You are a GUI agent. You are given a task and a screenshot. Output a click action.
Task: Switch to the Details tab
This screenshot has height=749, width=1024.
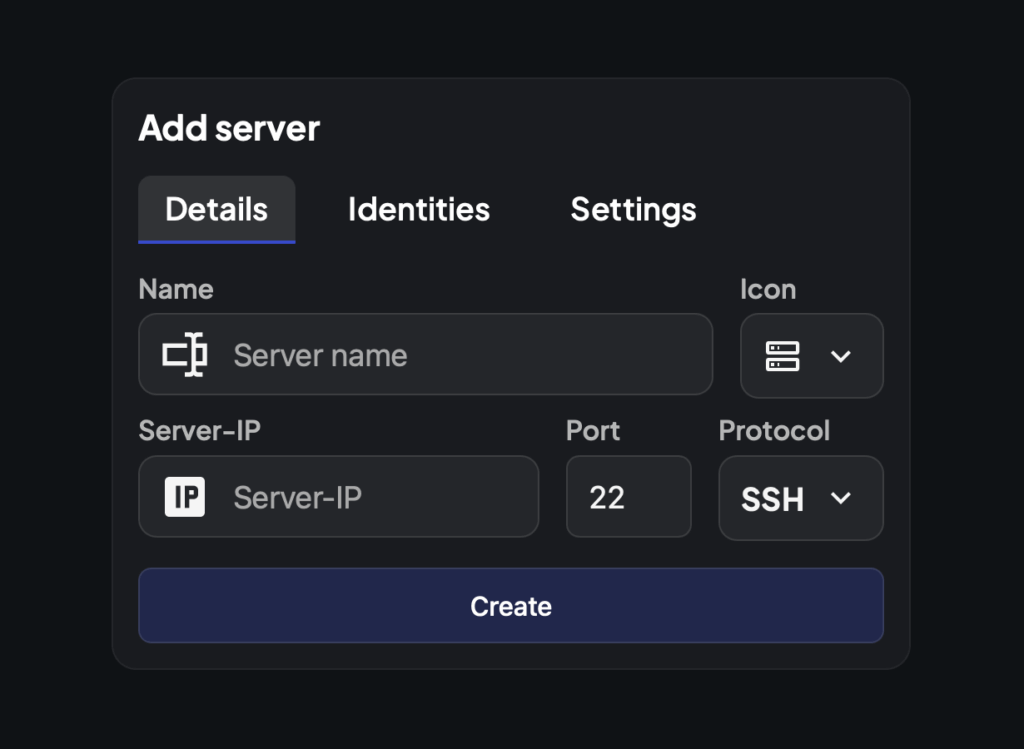pos(216,209)
